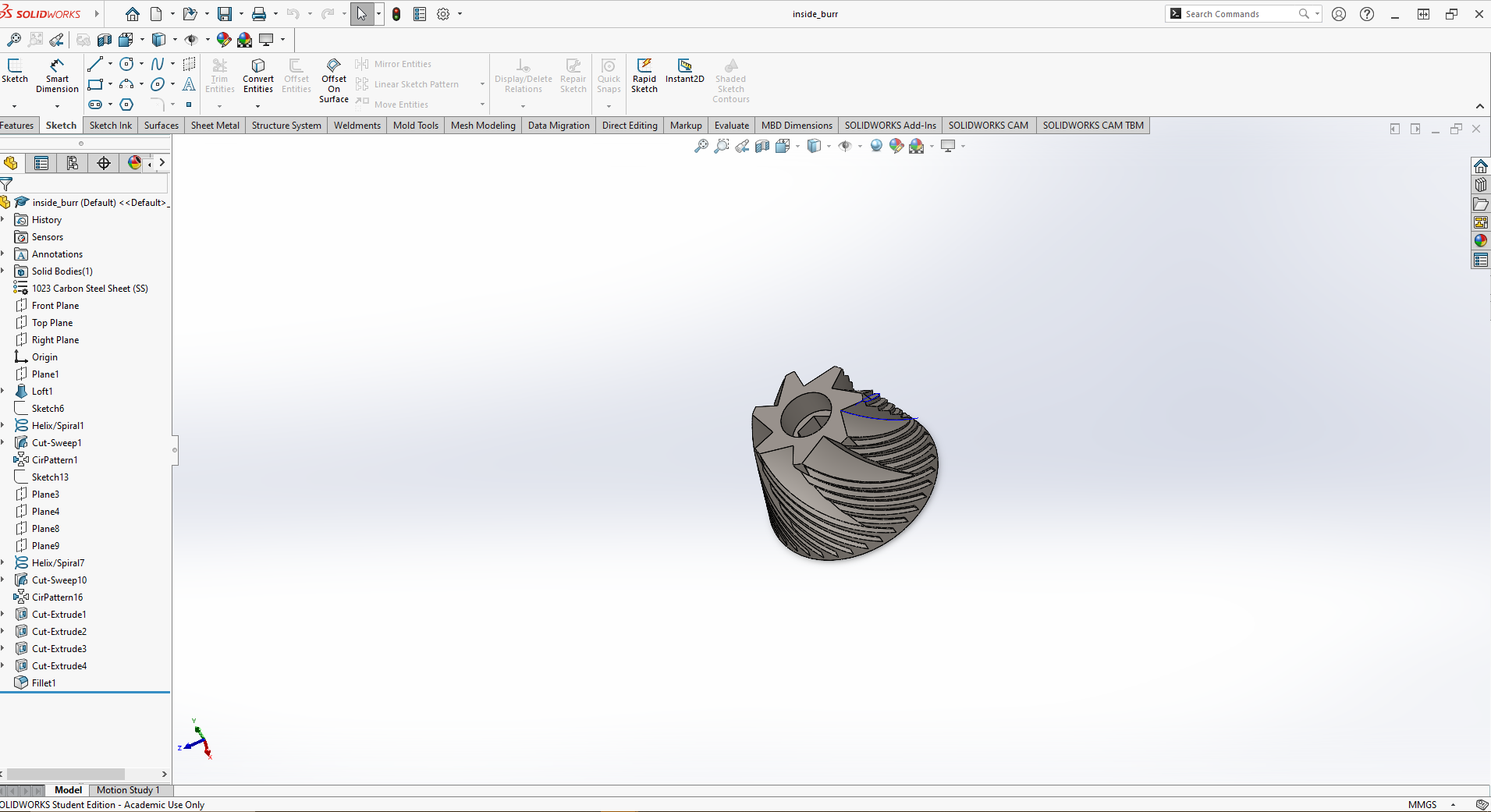Open the SOLIDWORKS Resources task pane icon
This screenshot has height=812, width=1491.
tap(1480, 166)
